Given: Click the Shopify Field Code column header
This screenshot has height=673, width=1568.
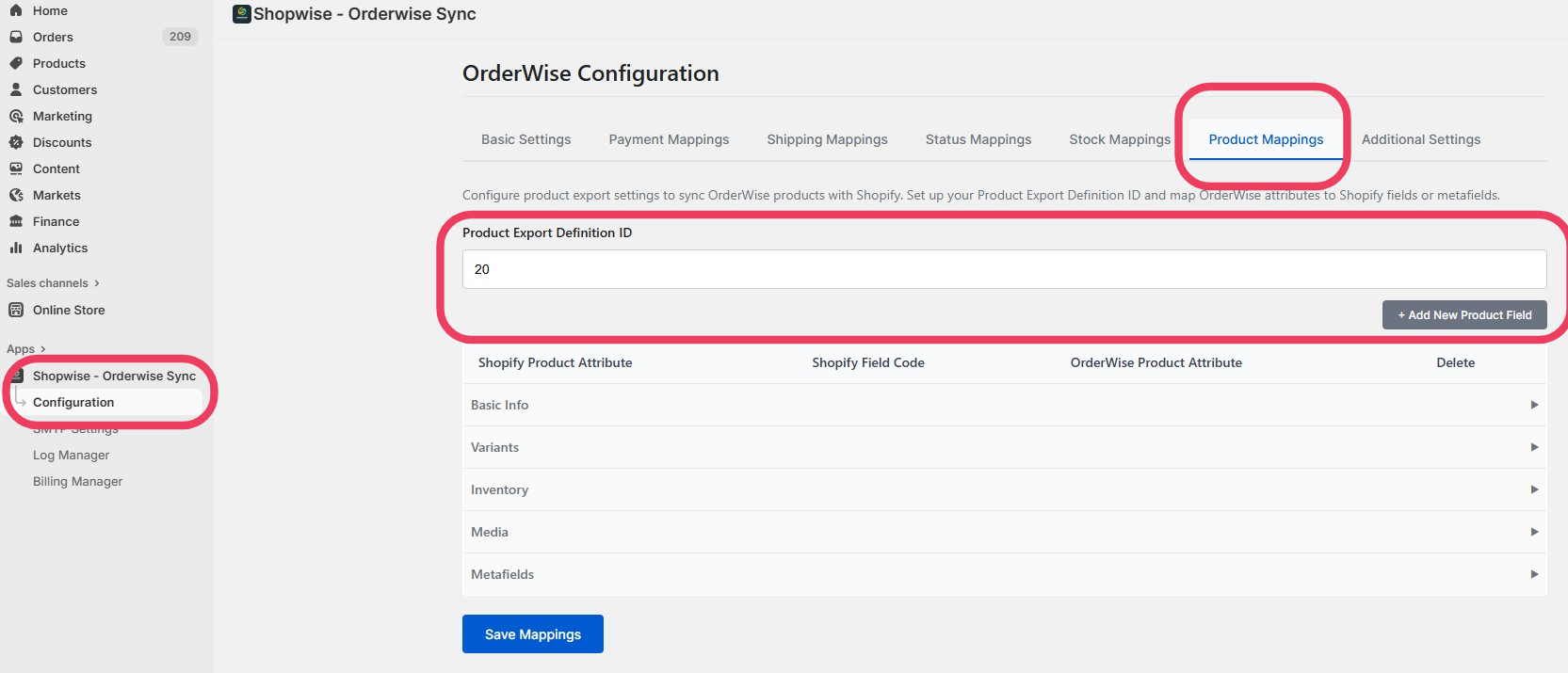Looking at the screenshot, I should pos(868,362).
